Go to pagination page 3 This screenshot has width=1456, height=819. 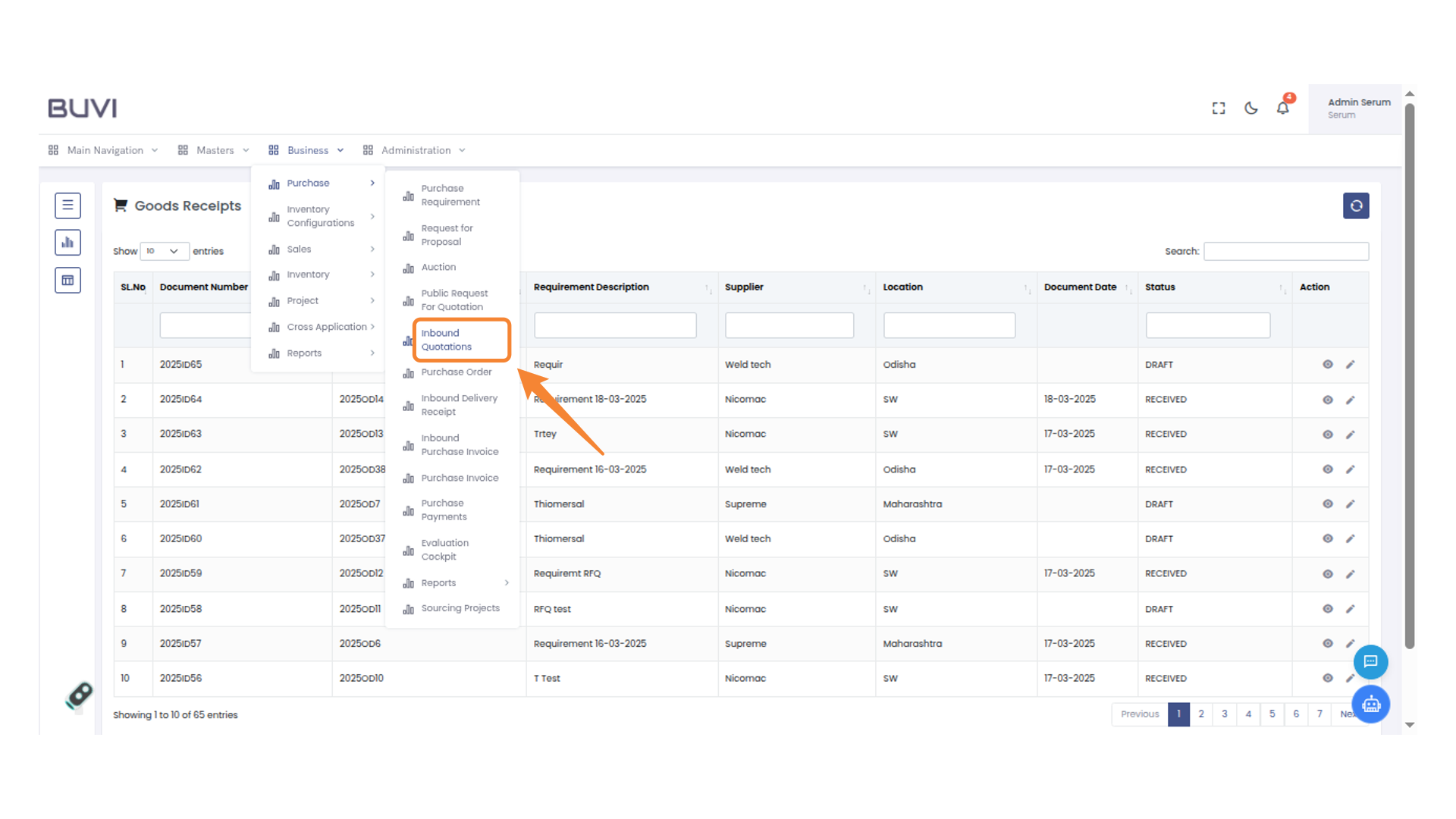pyautogui.click(x=1225, y=714)
